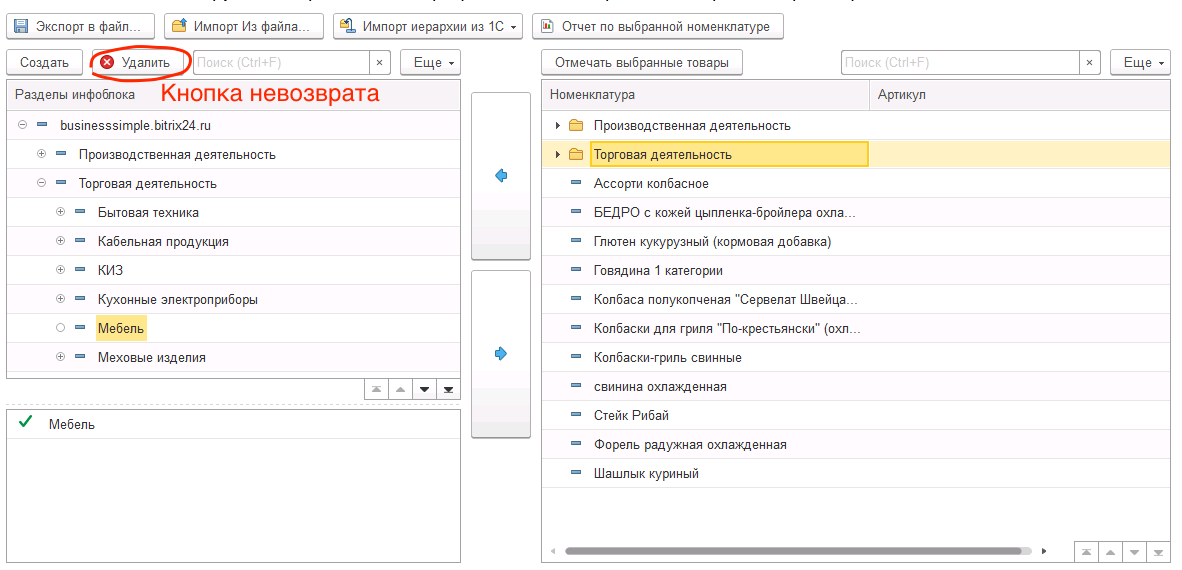Select the Торговая деятельность folder icon
Image resolution: width=1182 pixels, height=570 pixels.
pos(575,155)
